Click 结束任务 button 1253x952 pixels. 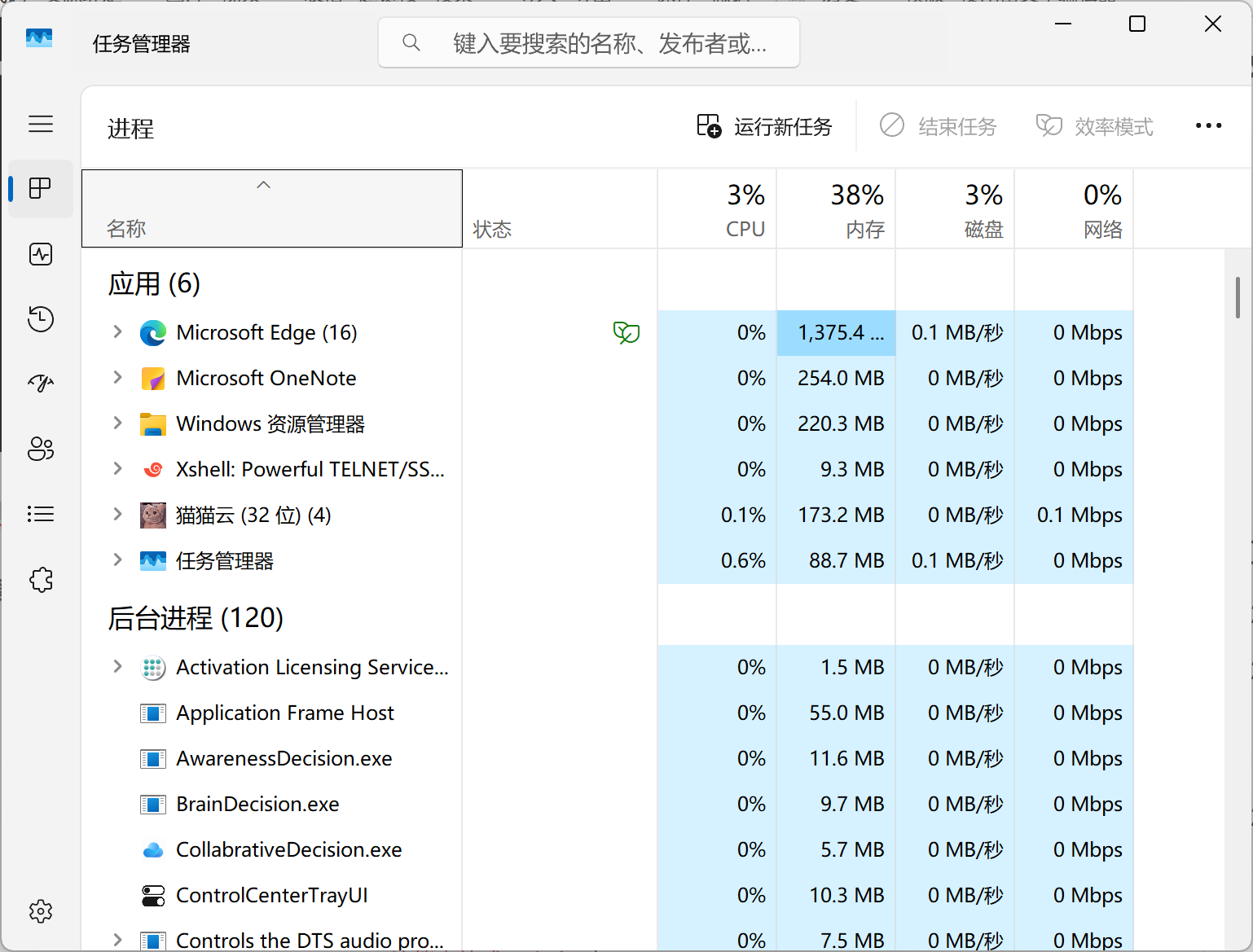pos(938,126)
